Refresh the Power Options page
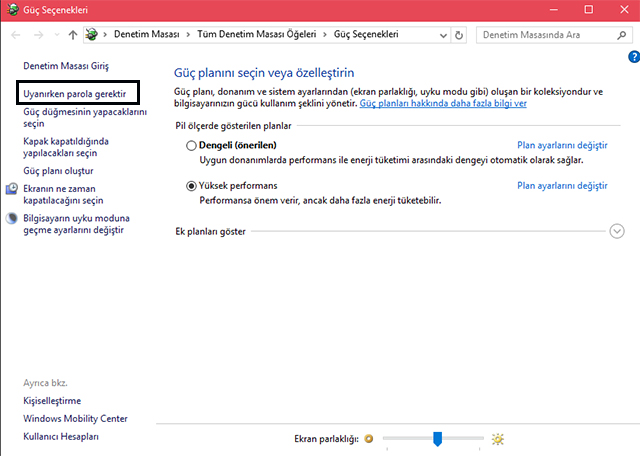640x456 pixels. (x=459, y=36)
